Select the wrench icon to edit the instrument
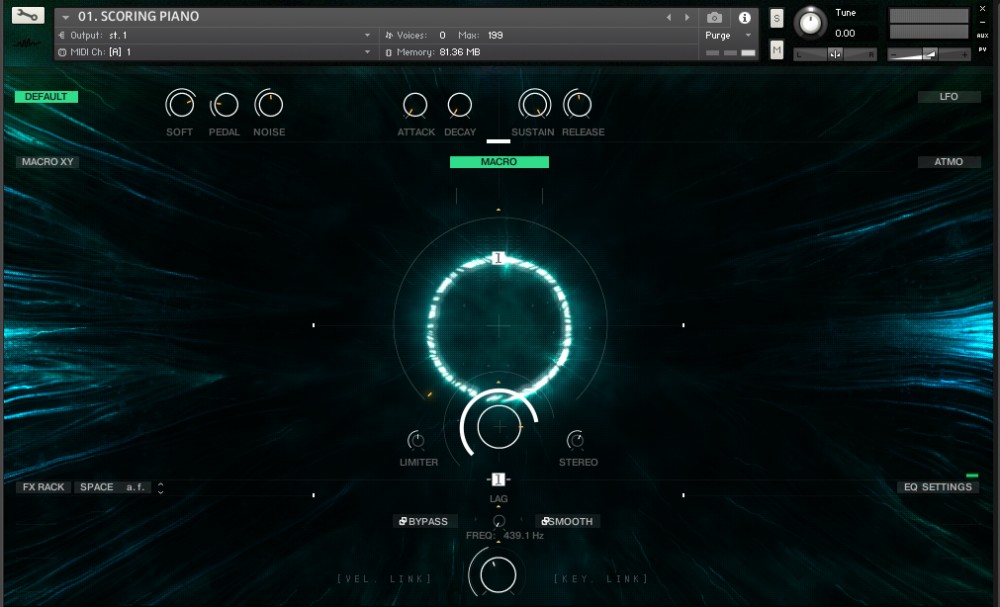The width and height of the screenshot is (1000, 607). click(x=25, y=16)
